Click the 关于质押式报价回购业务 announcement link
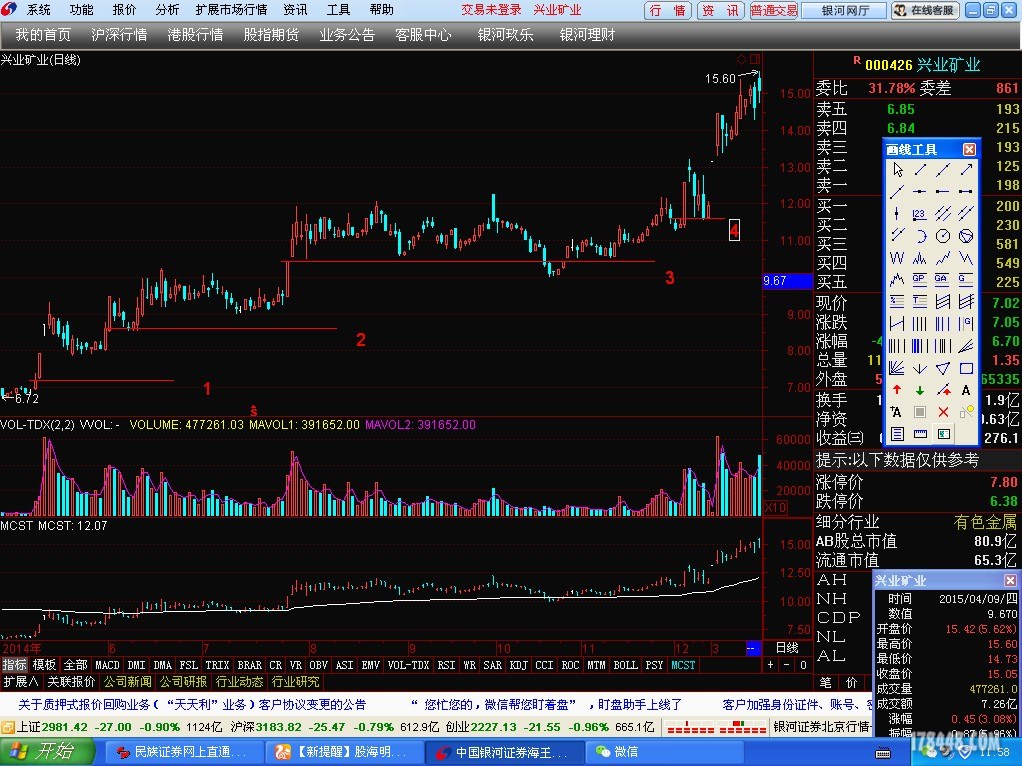The height and width of the screenshot is (766, 1022). [x=192, y=705]
